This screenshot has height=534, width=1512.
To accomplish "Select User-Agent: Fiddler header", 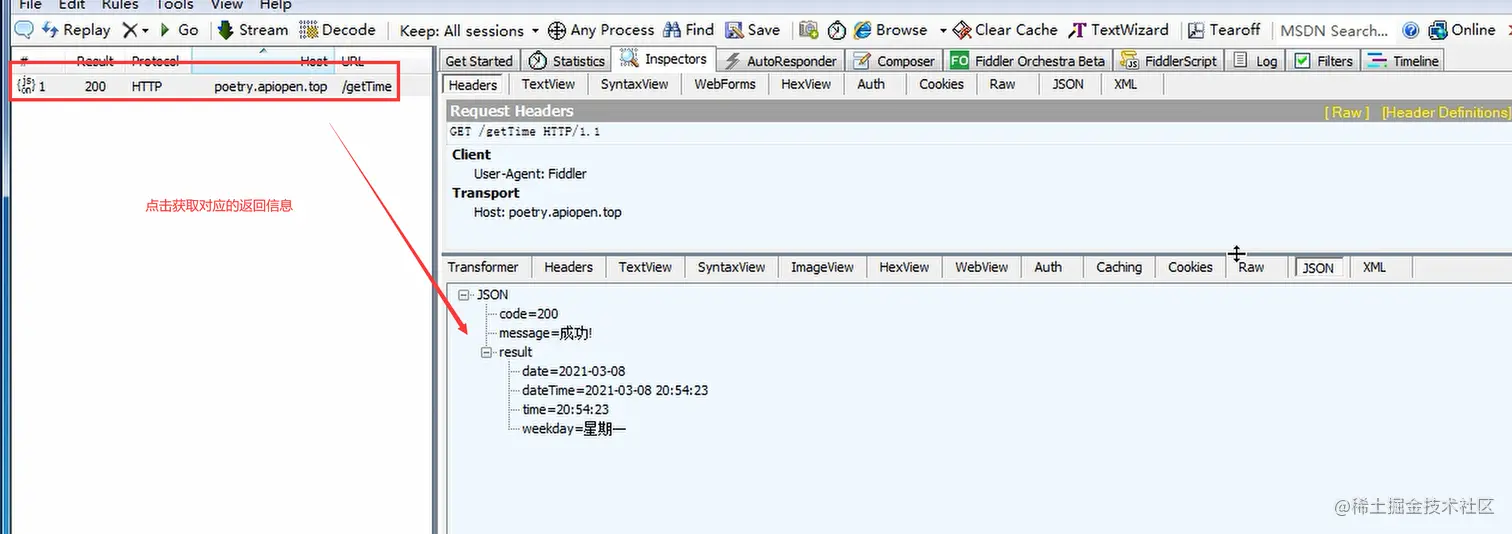I will tap(530, 173).
